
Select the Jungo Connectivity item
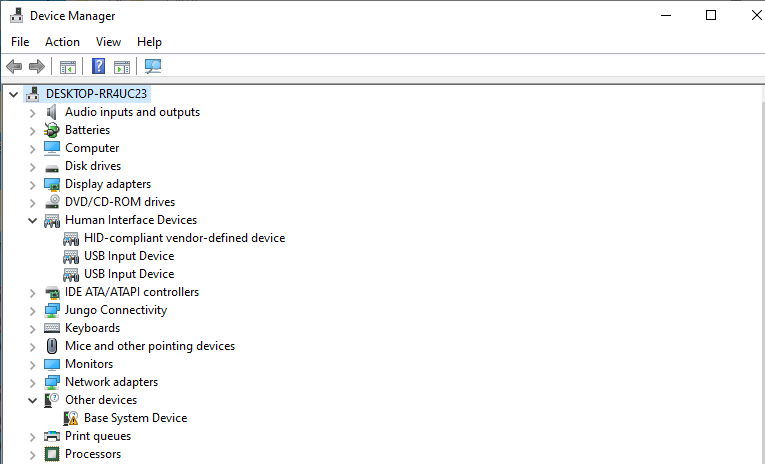pos(115,310)
